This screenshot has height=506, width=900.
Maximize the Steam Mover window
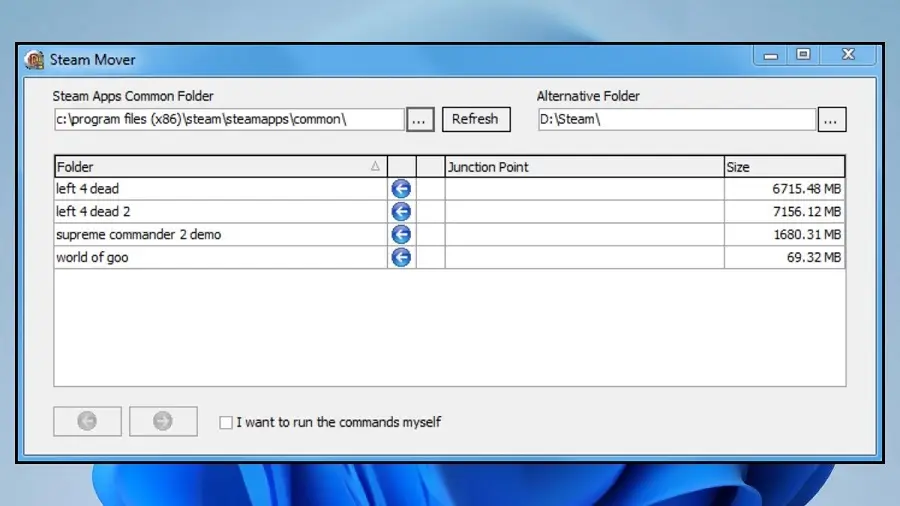(803, 56)
